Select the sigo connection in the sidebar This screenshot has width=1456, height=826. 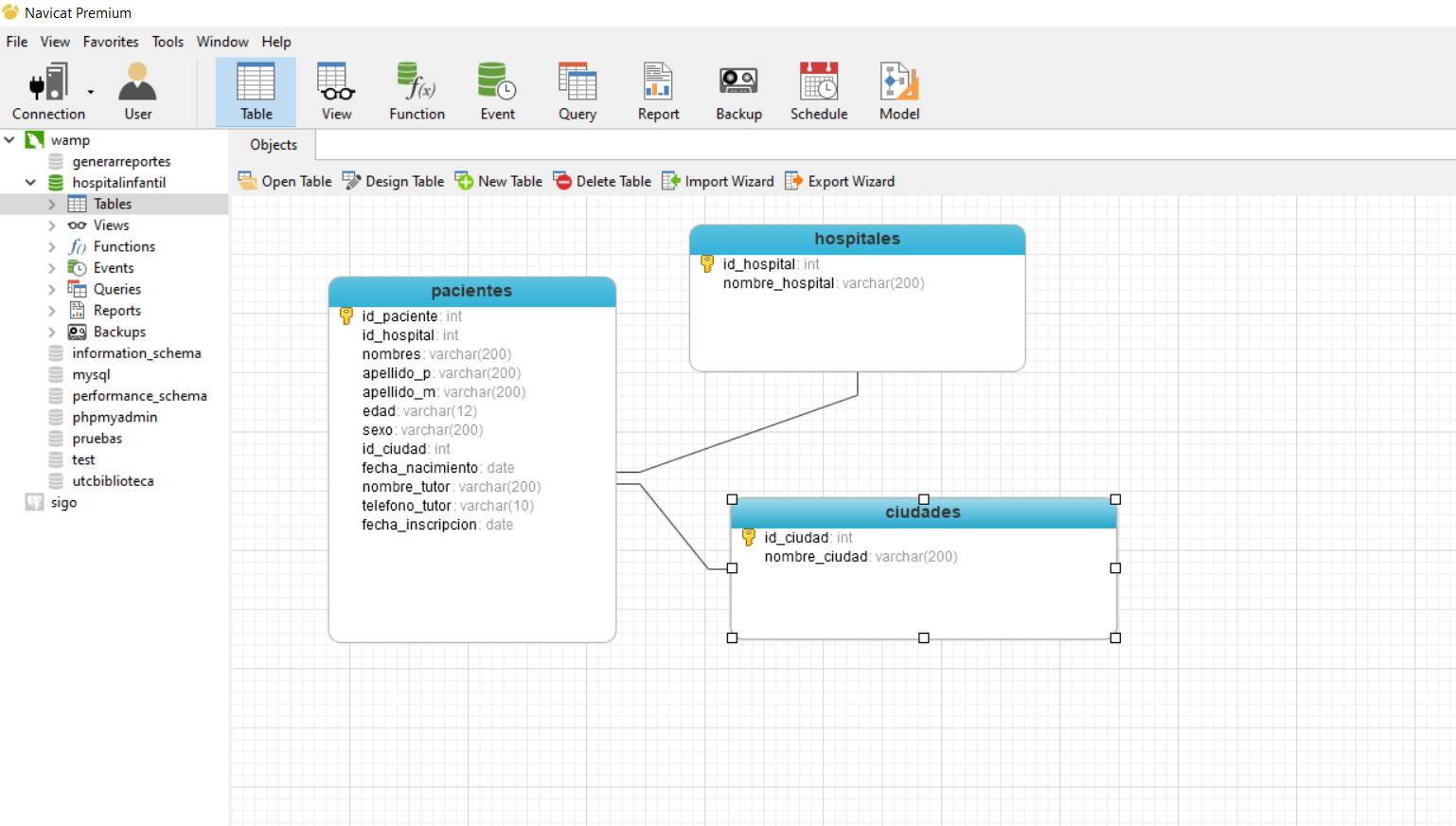[62, 502]
